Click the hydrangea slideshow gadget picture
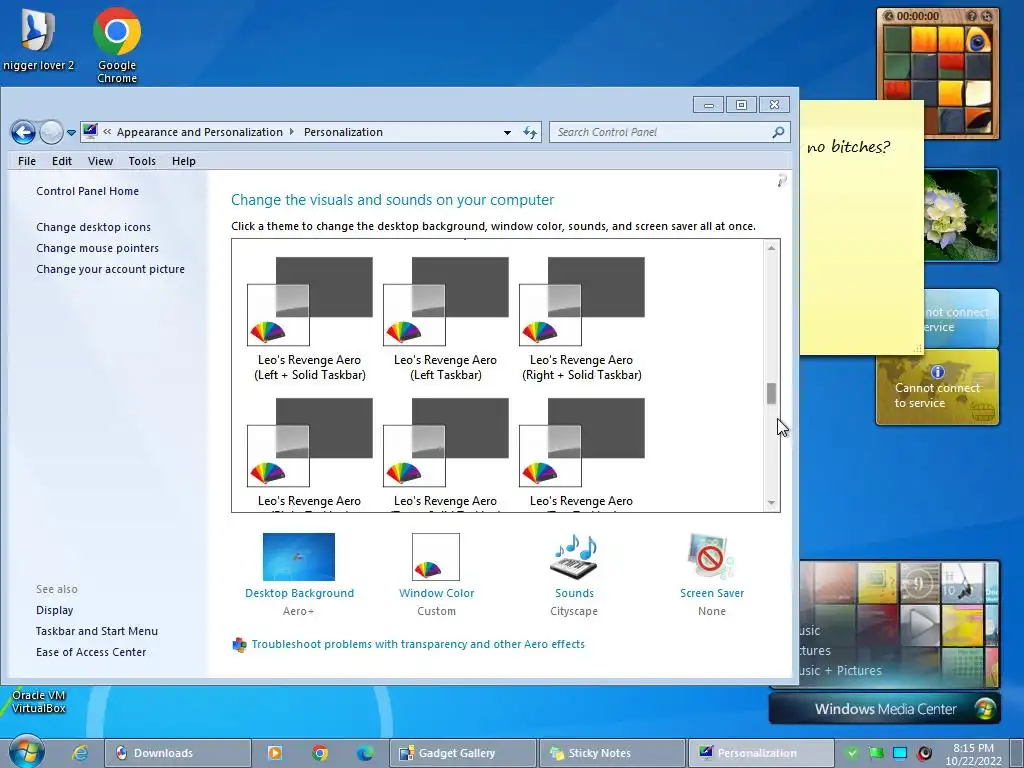The height and width of the screenshot is (768, 1024). (961, 216)
